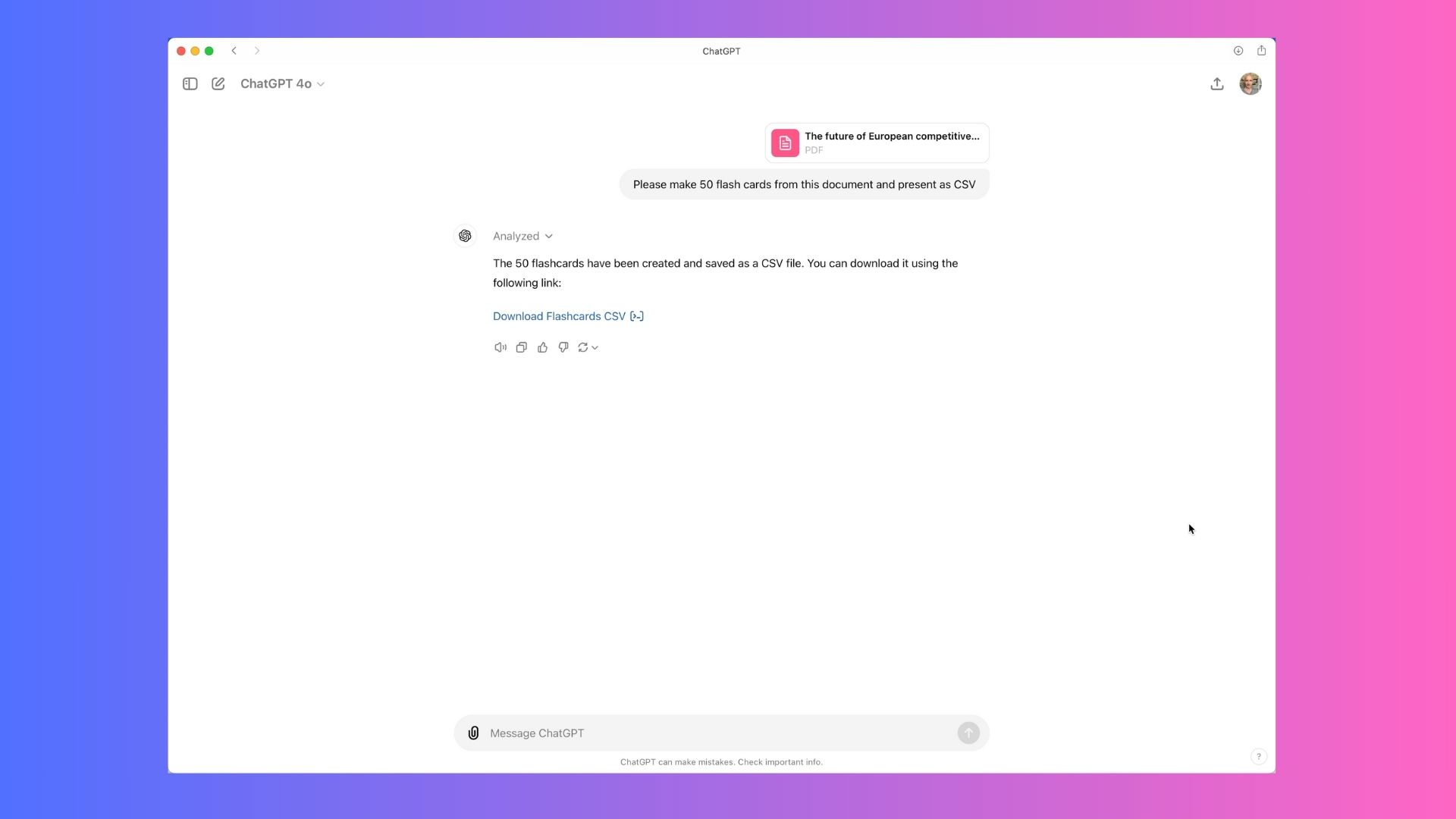
Task: Open the download circle icon in the titlebar
Action: (x=1238, y=51)
